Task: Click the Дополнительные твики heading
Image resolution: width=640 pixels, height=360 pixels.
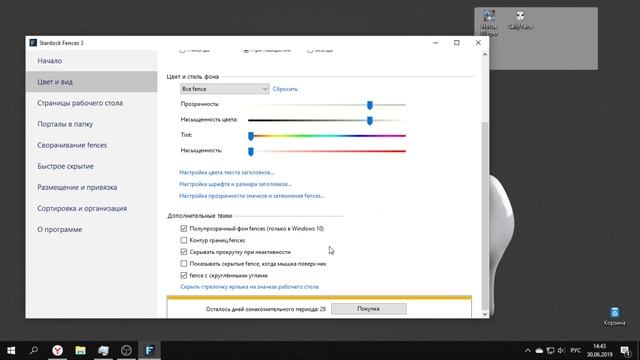Action: tap(200, 216)
